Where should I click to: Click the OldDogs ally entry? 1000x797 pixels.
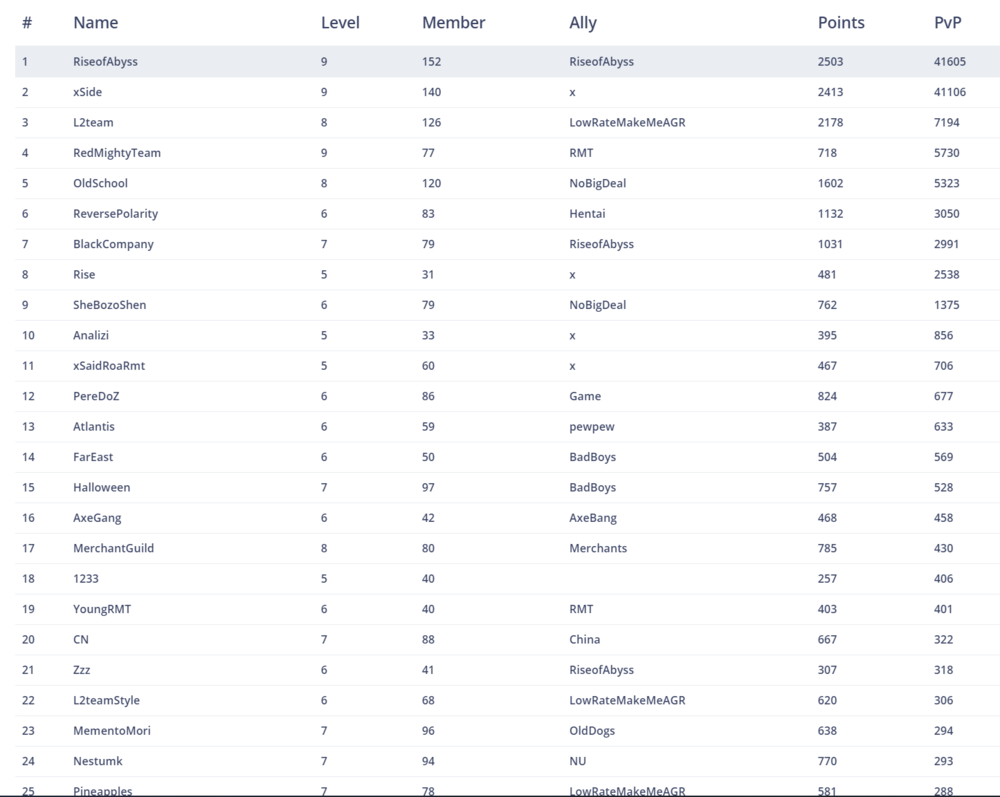pos(592,731)
